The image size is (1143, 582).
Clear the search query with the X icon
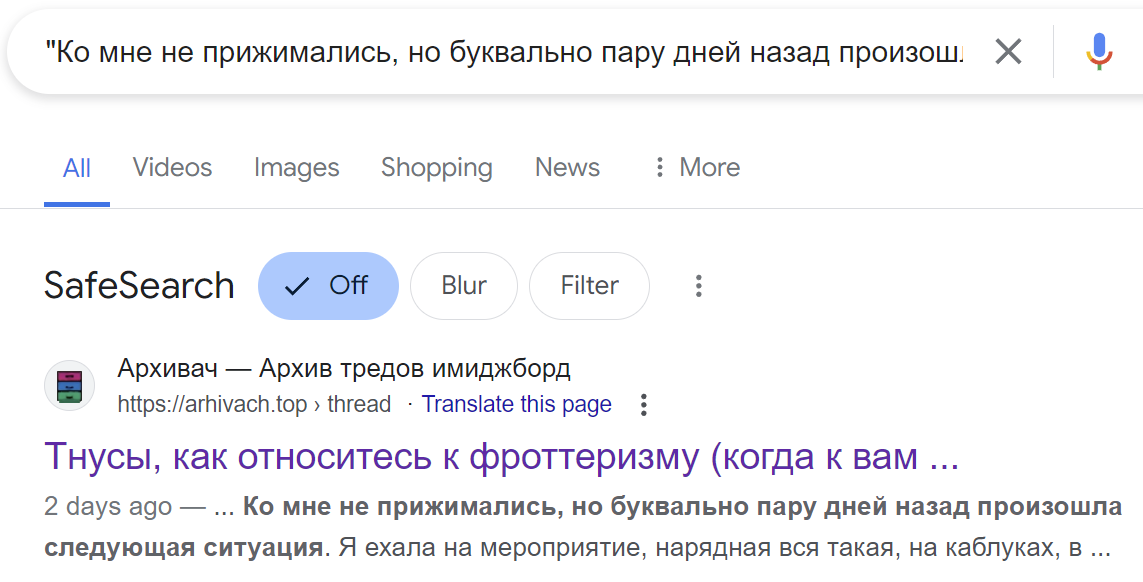(1008, 52)
